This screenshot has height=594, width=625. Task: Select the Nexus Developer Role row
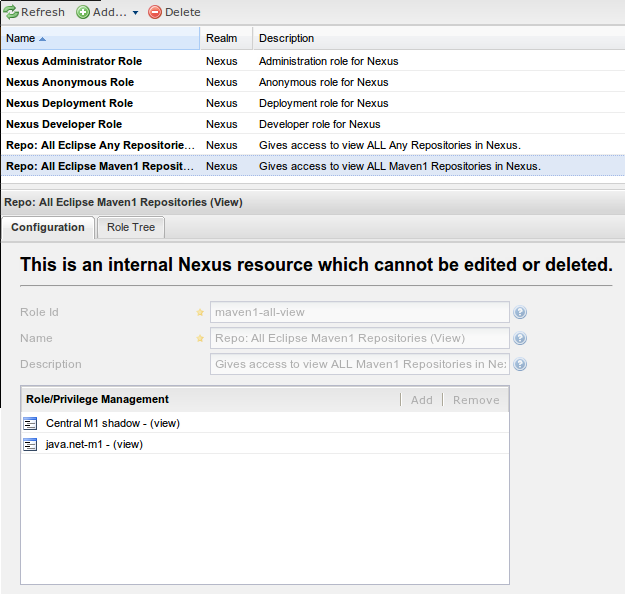tap(313, 124)
